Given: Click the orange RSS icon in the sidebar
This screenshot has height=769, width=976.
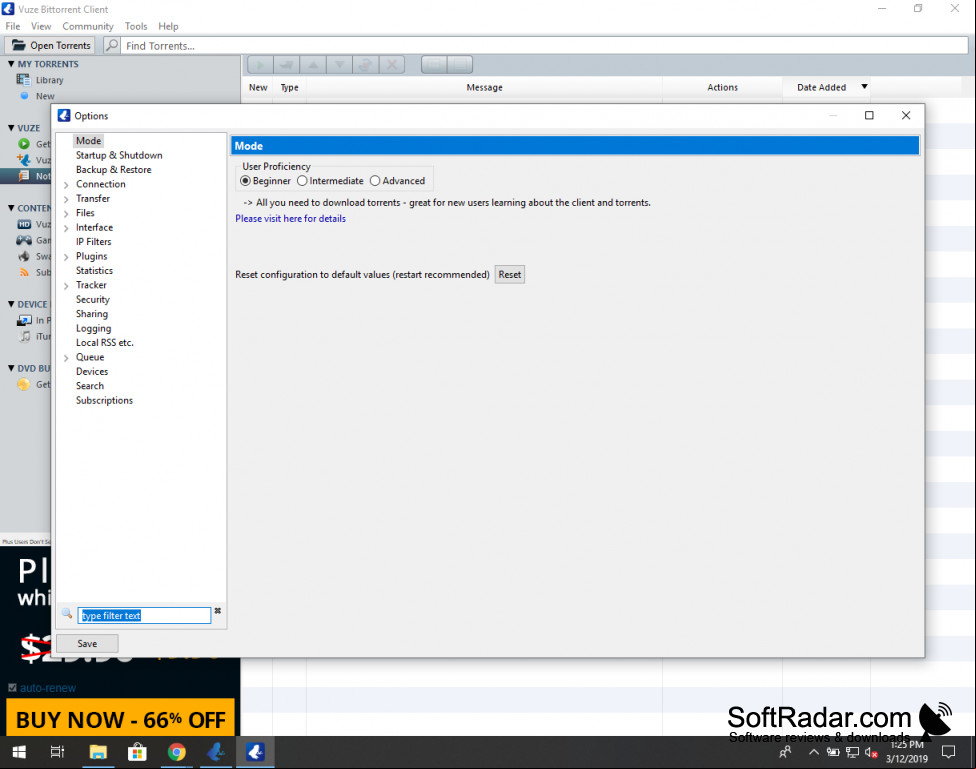Looking at the screenshot, I should [x=24, y=272].
